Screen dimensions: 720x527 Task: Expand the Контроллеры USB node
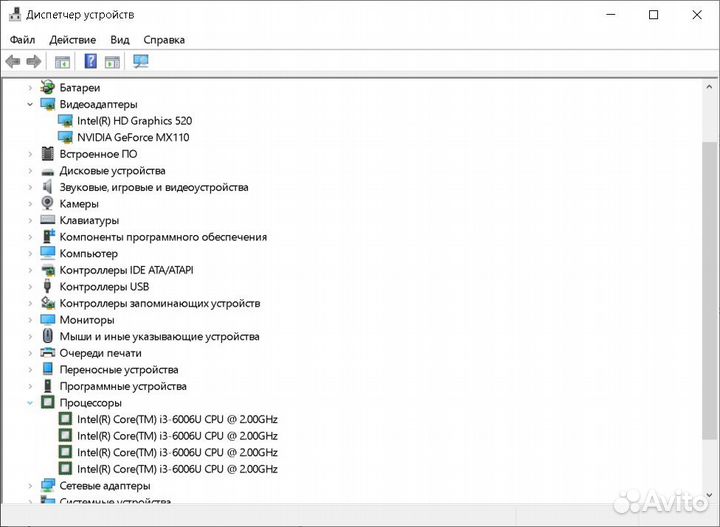point(30,287)
